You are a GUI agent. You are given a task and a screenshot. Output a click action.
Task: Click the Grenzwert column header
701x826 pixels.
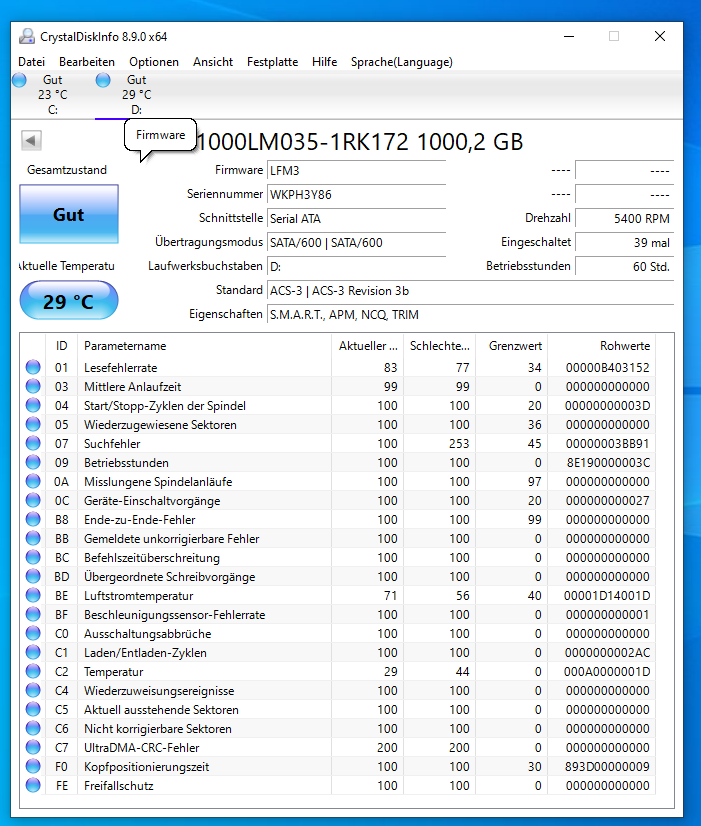512,346
